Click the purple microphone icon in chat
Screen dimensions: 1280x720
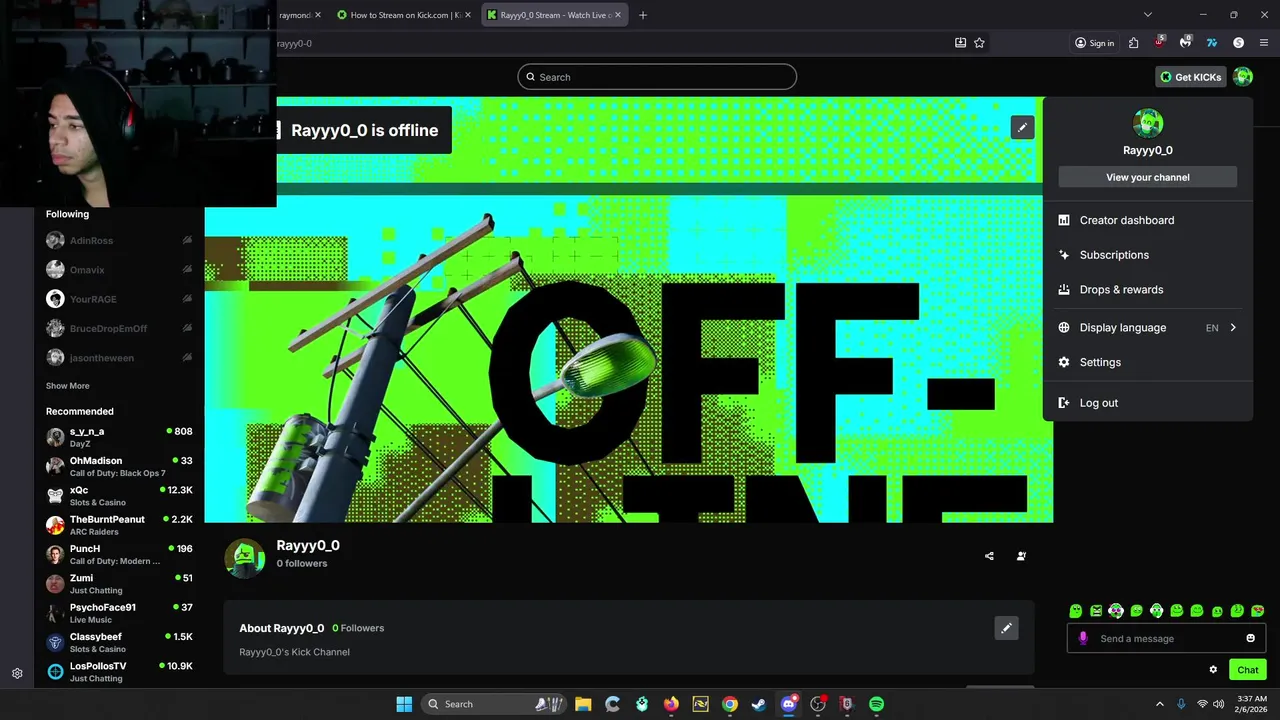tap(1083, 638)
